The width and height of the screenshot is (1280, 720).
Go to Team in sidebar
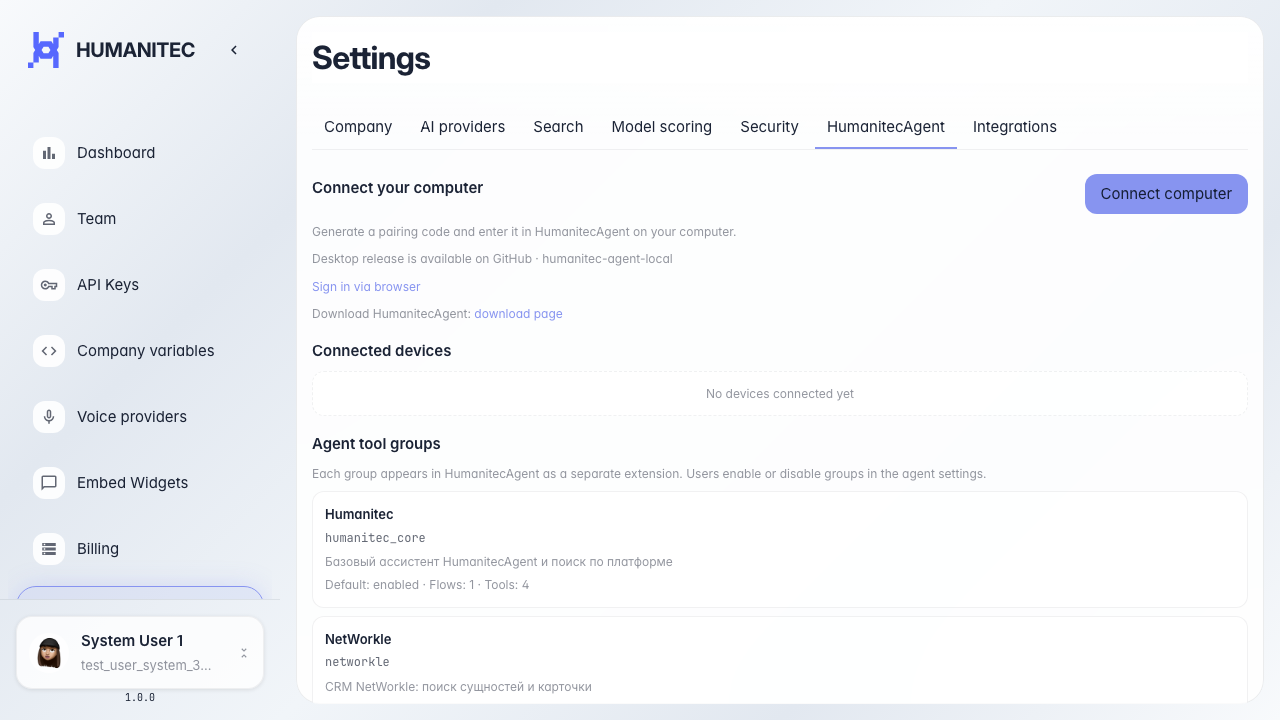coord(97,219)
